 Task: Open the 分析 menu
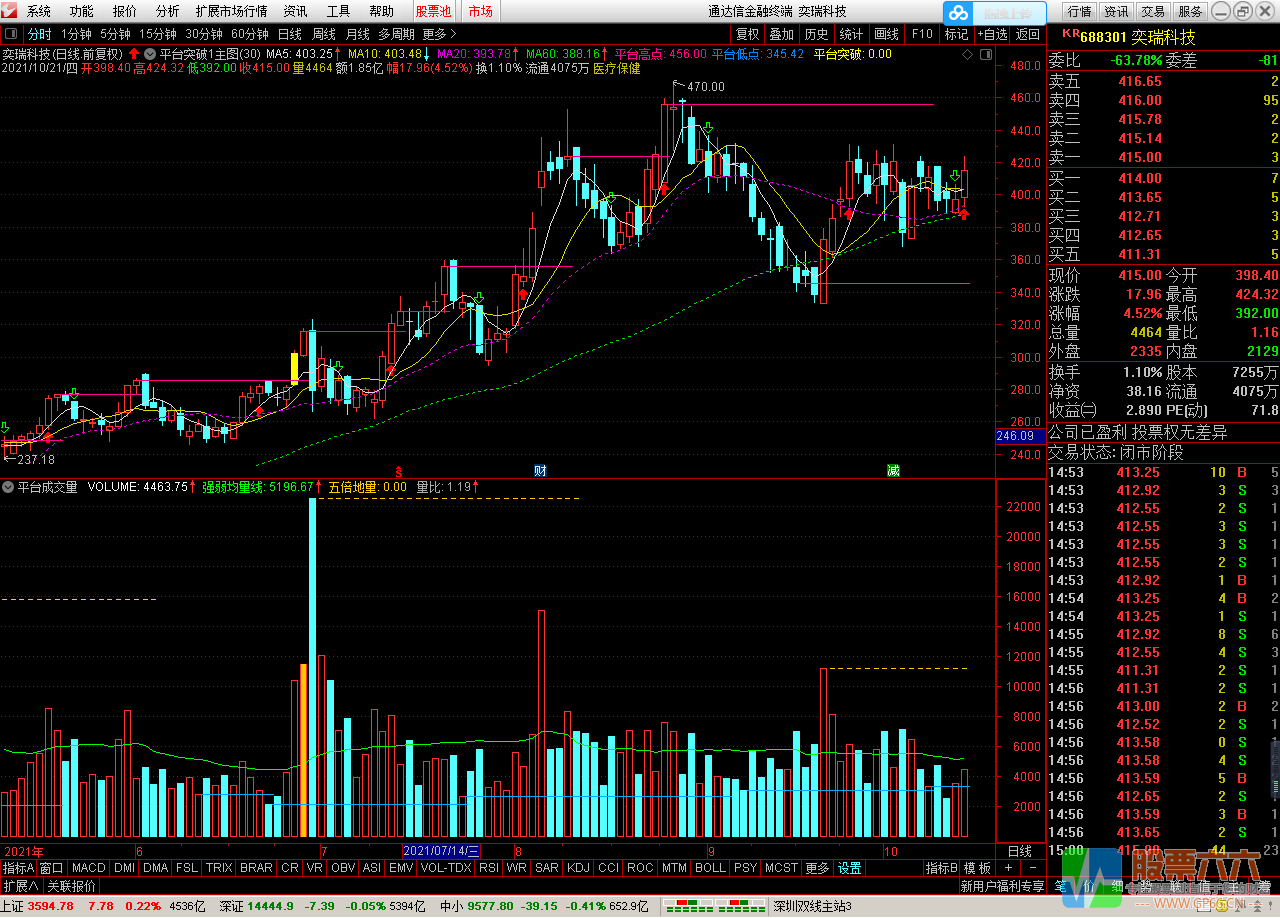pos(168,11)
